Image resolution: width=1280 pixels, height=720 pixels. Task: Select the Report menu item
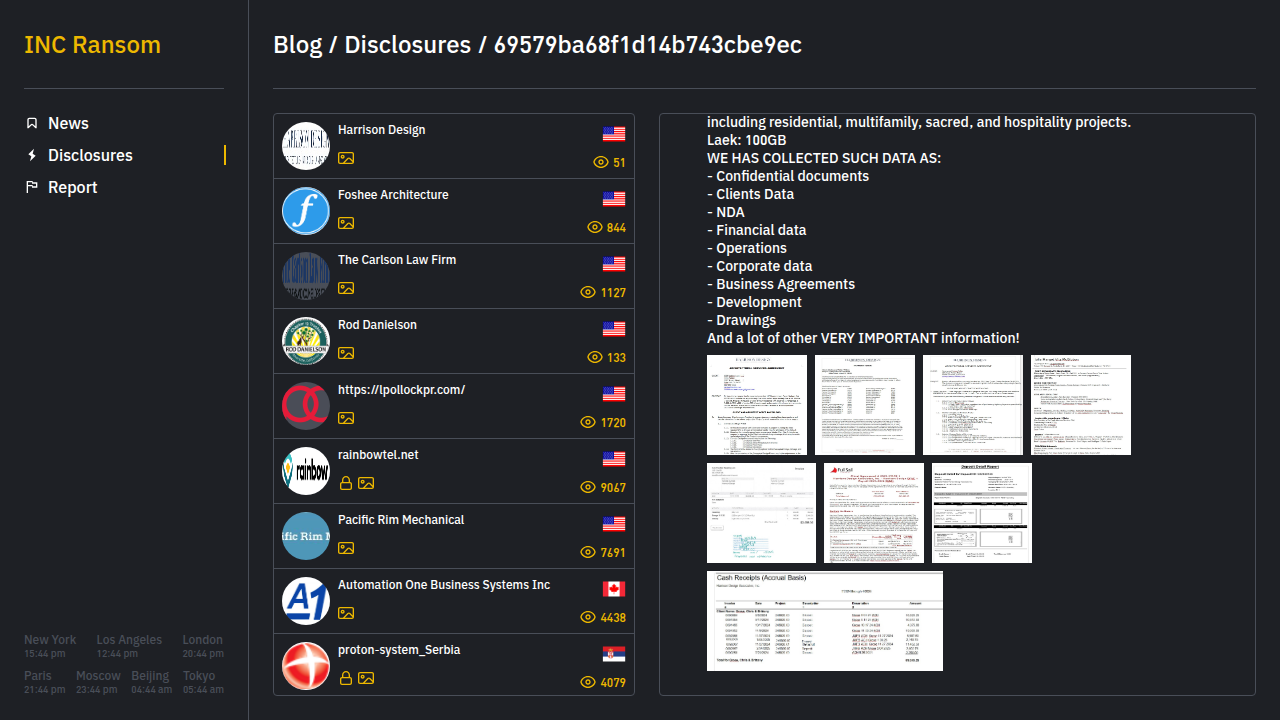72,187
